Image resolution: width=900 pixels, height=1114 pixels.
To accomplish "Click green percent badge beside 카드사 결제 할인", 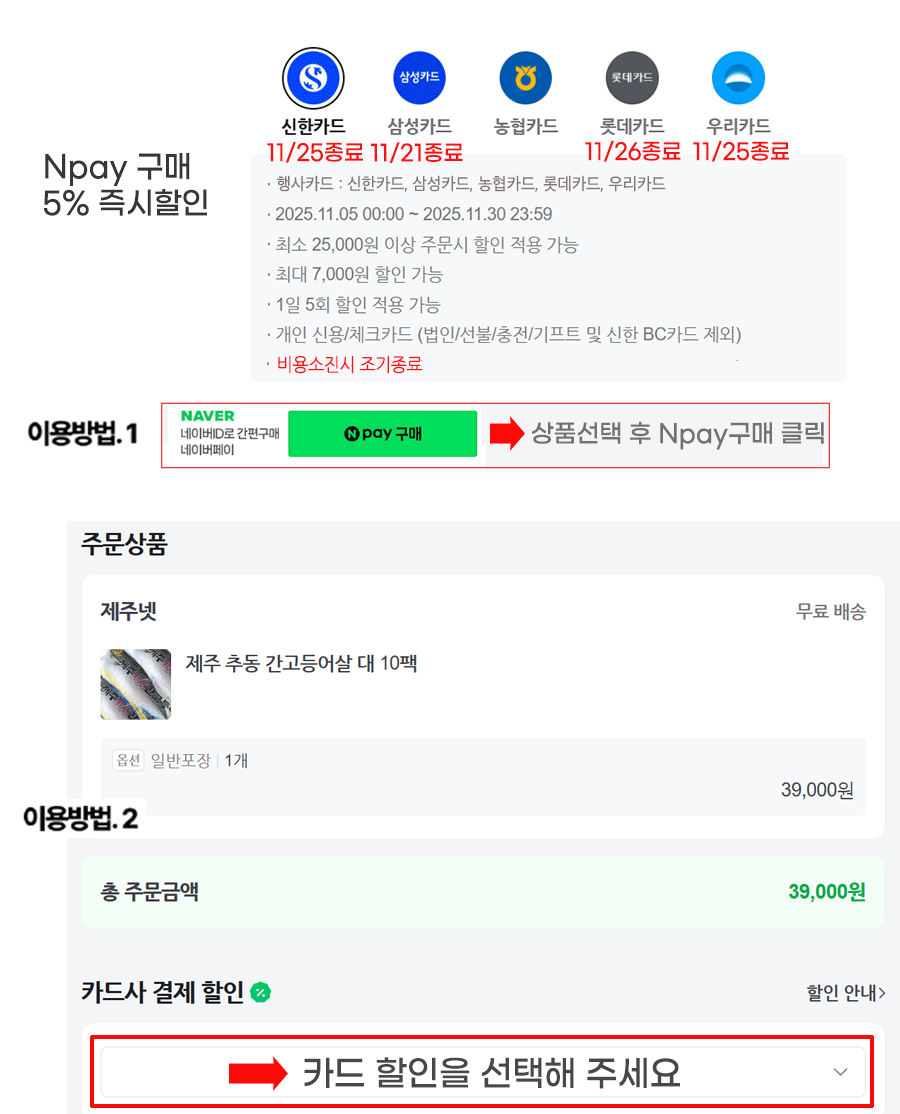I will click(261, 993).
